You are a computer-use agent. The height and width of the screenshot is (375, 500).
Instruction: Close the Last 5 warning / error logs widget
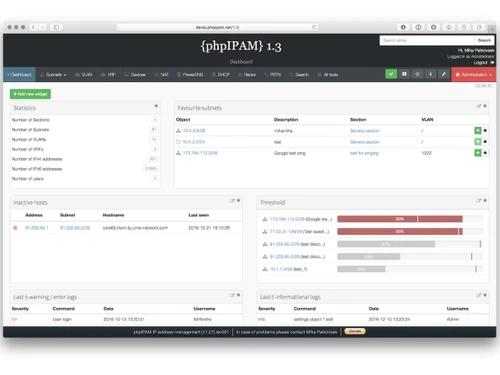tap(238, 295)
